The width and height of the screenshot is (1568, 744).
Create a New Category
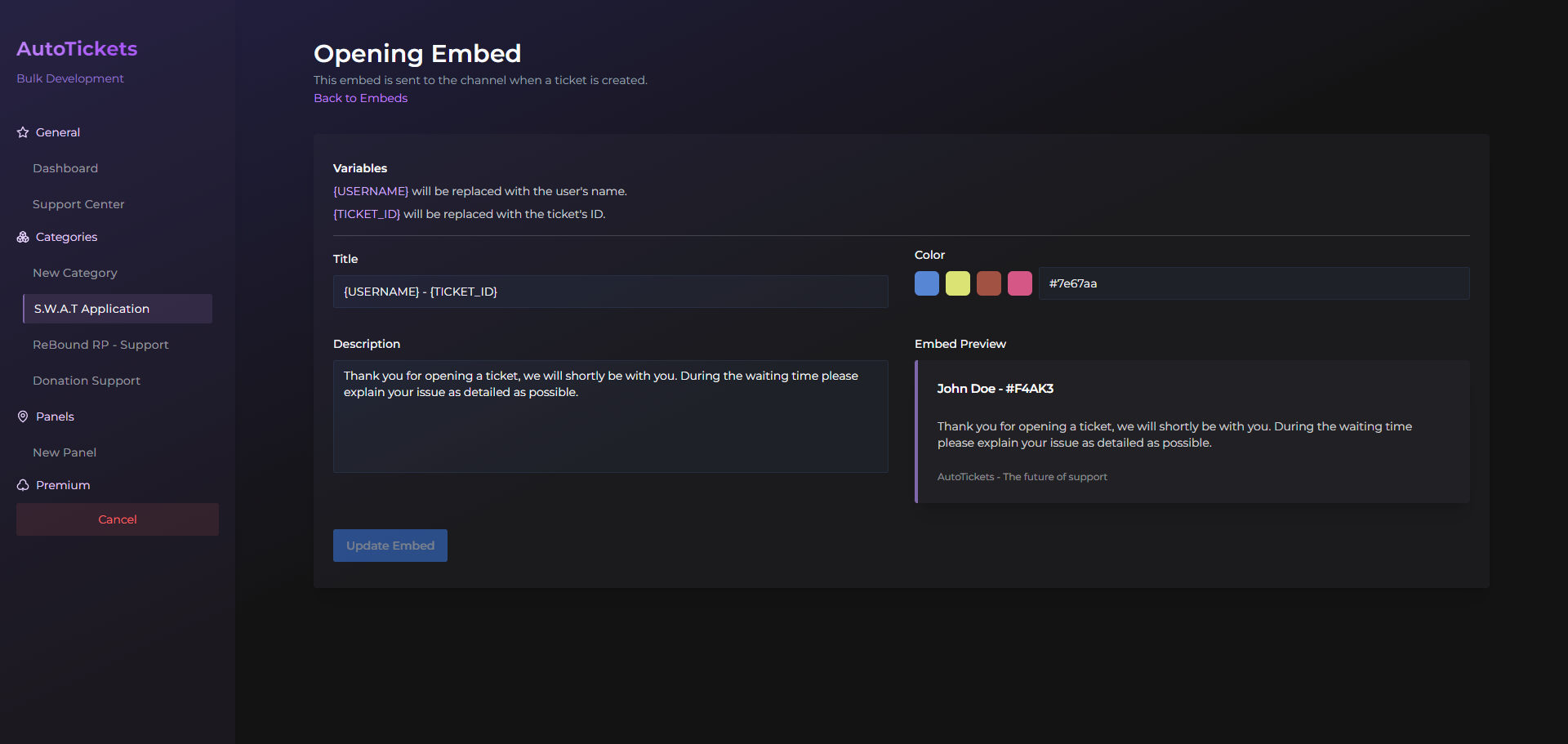pos(75,273)
